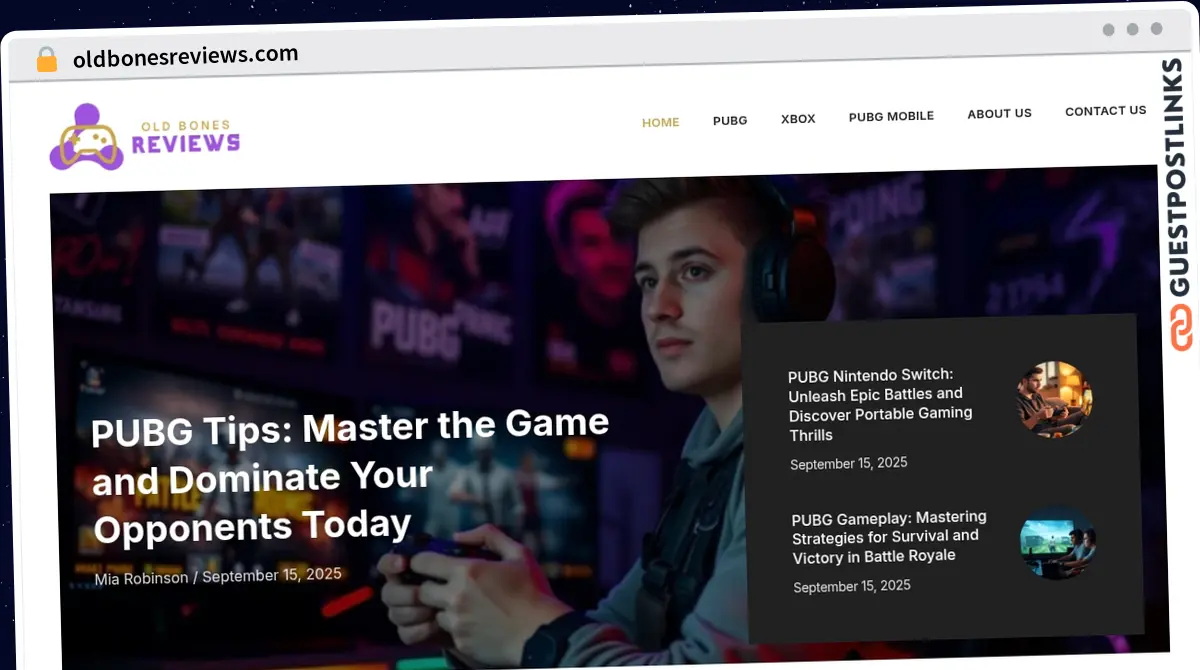Open the PUBG menu item
The image size is (1200, 670).
tap(730, 120)
